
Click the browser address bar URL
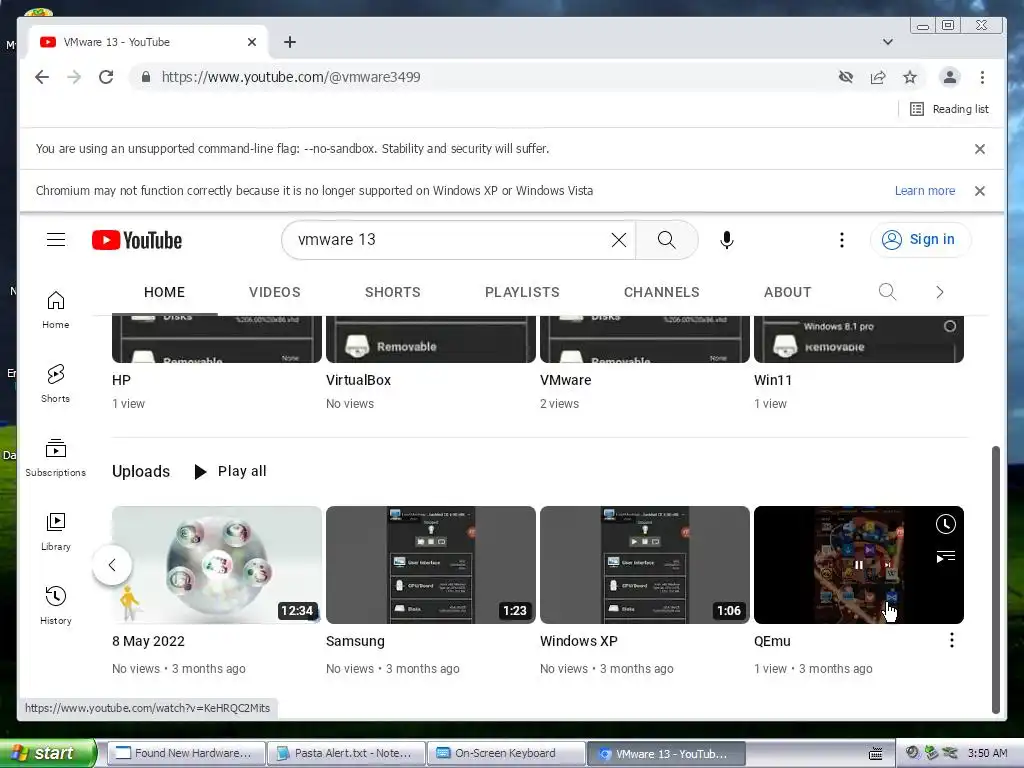(291, 77)
